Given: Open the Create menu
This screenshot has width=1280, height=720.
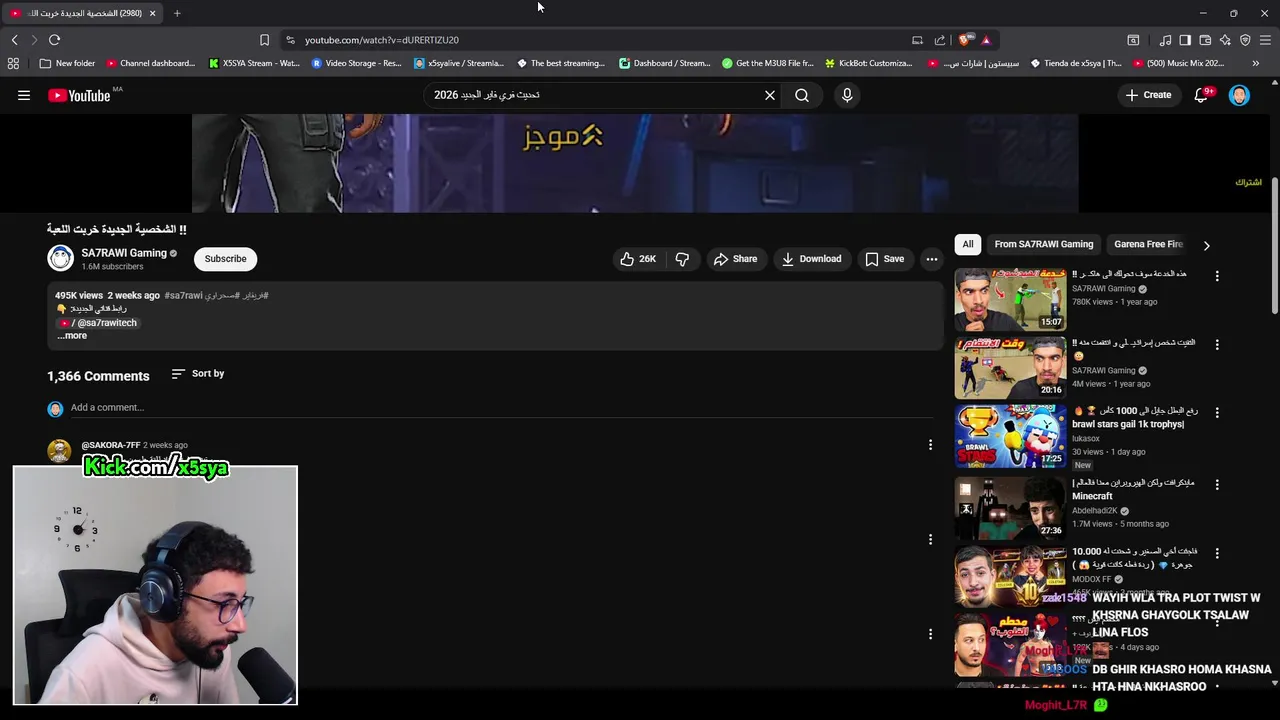Looking at the screenshot, I should (x=1148, y=95).
